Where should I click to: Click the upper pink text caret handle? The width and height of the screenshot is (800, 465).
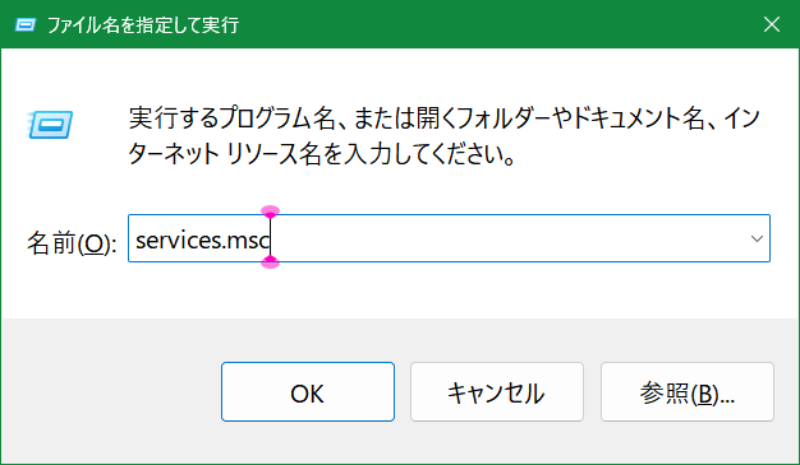click(269, 211)
